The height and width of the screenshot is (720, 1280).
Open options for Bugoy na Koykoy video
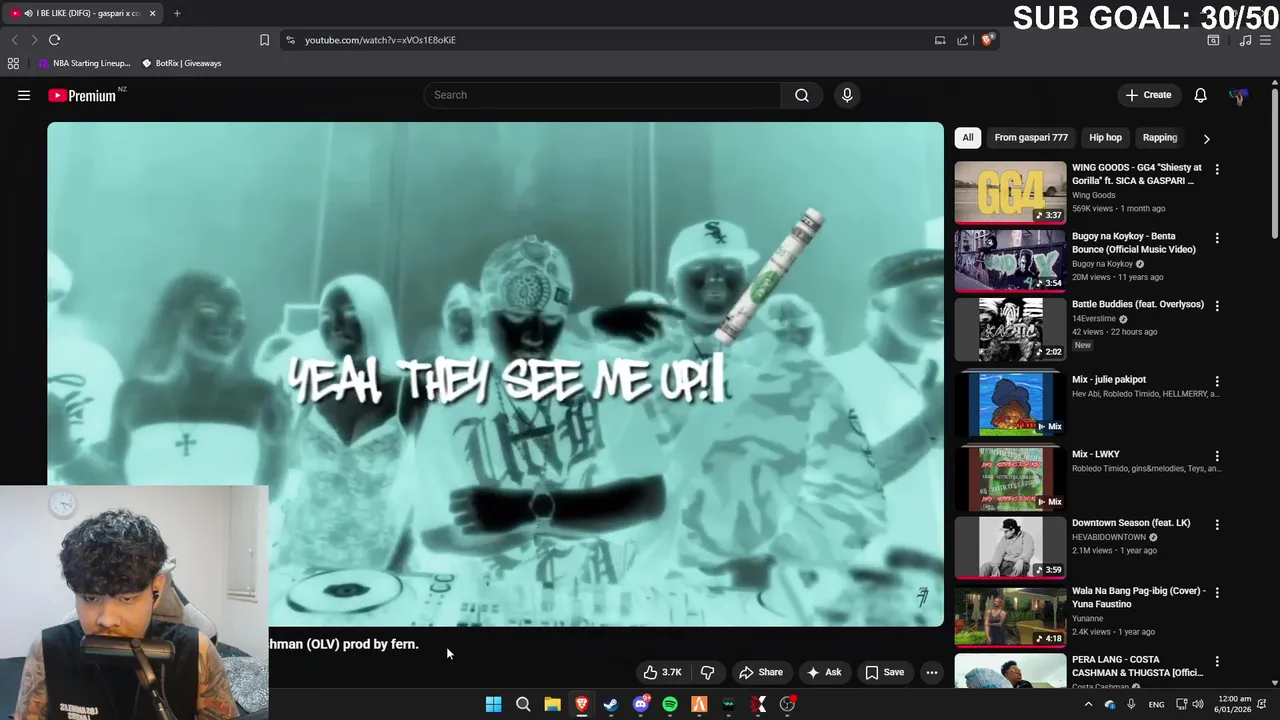click(x=1217, y=238)
